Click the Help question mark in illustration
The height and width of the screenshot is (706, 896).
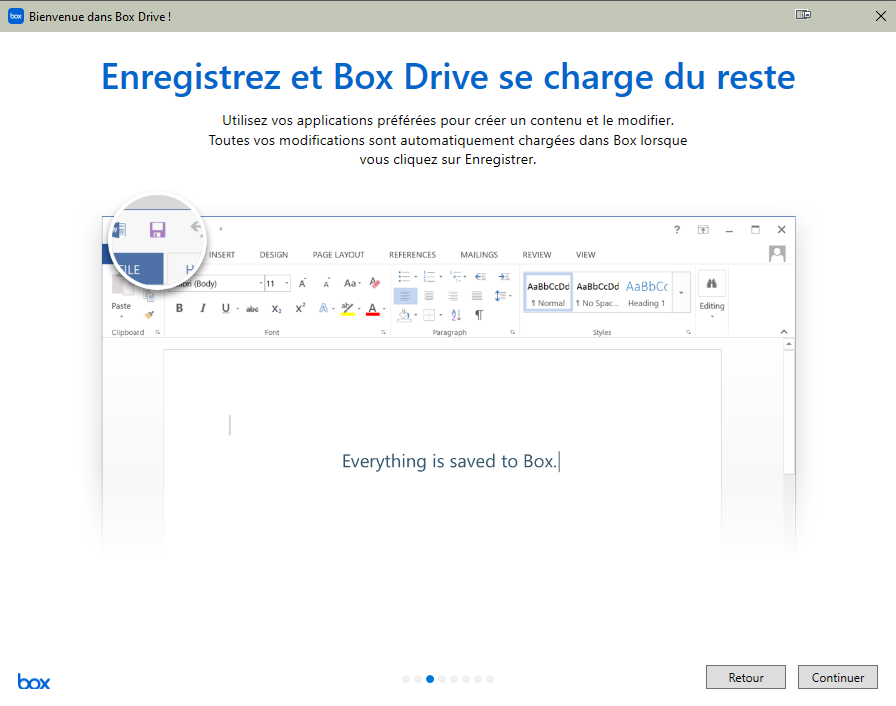[677, 230]
